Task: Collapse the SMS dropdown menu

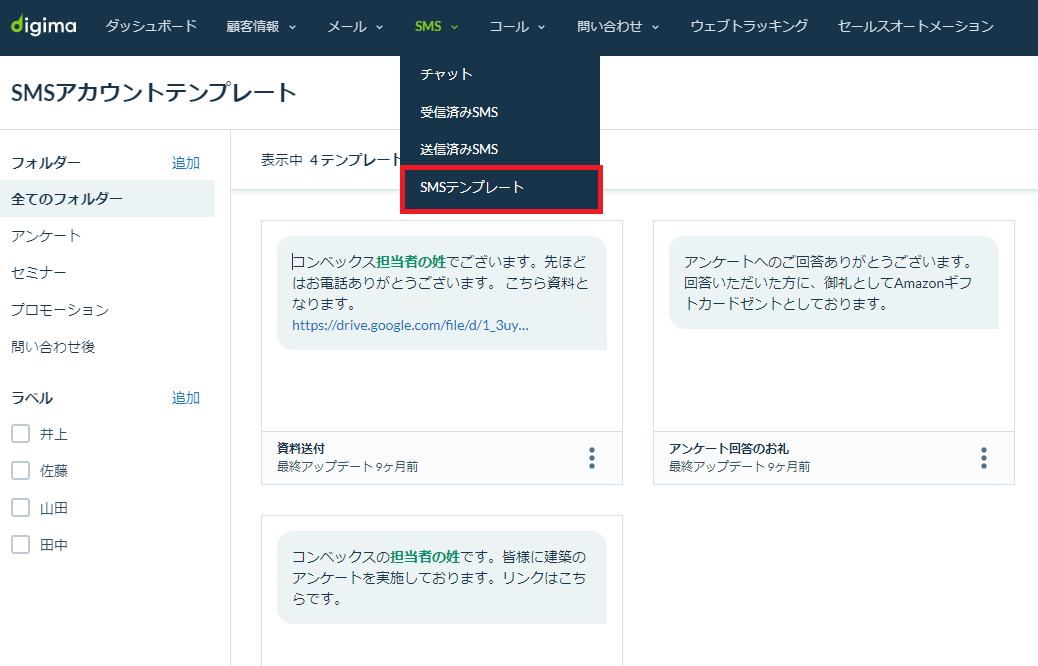Action: [x=436, y=26]
